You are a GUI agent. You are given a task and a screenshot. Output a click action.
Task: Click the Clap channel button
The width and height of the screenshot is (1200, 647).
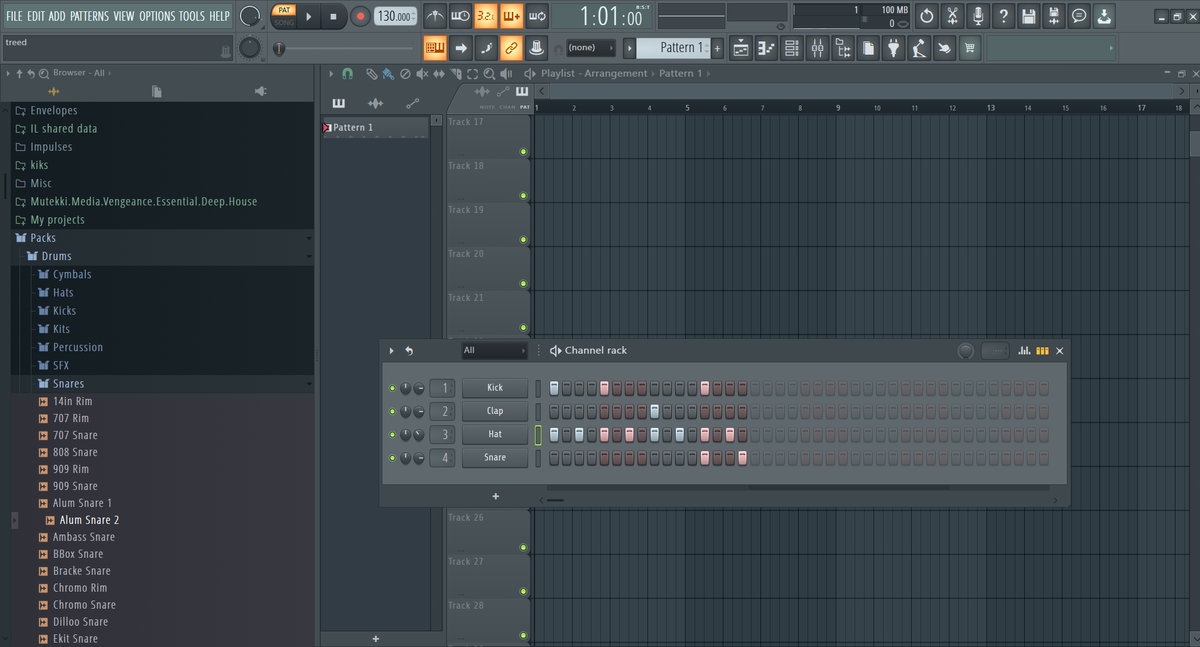495,411
